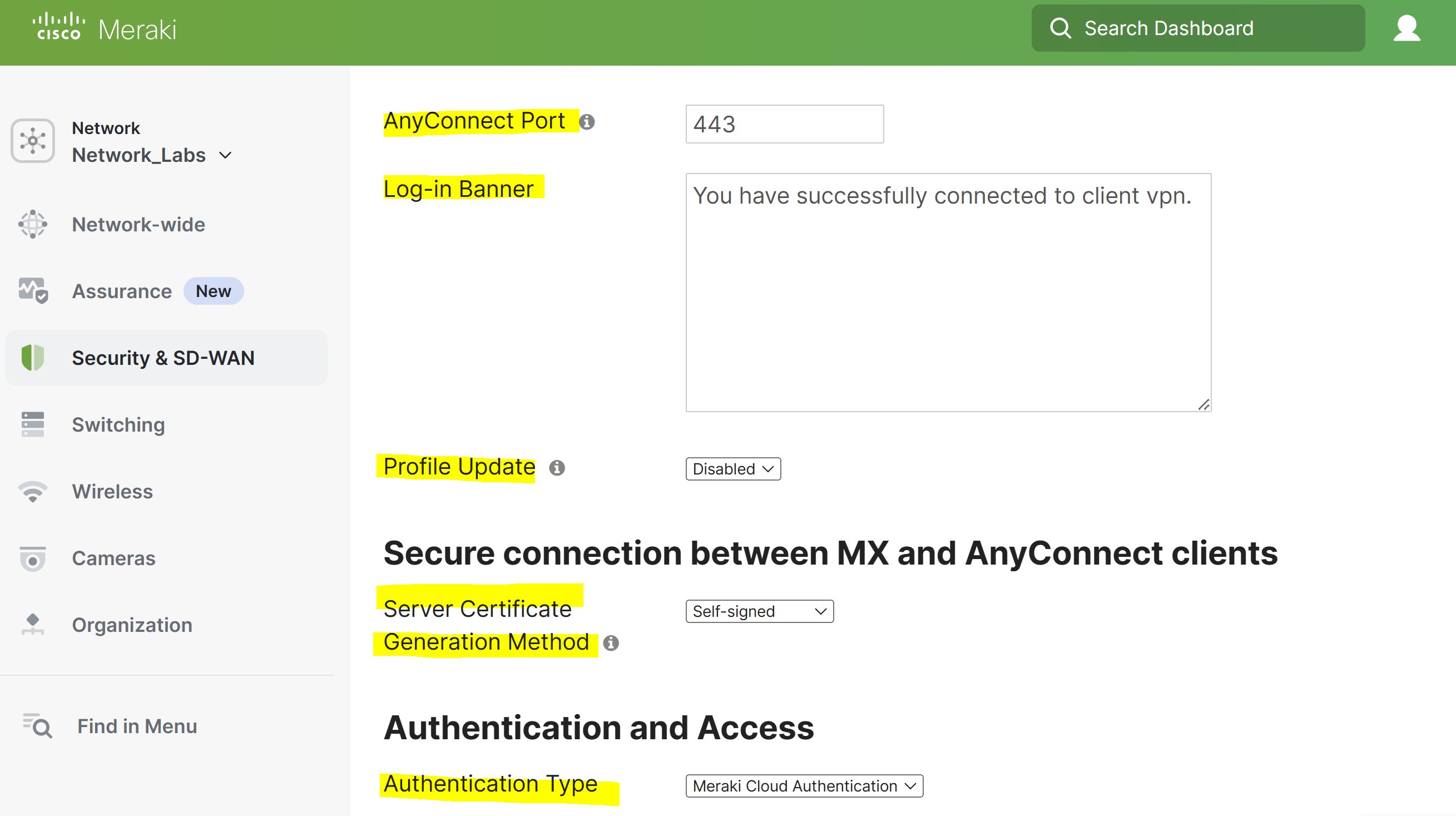This screenshot has height=816, width=1456.
Task: Click the search magnifier icon
Action: [1061, 28]
